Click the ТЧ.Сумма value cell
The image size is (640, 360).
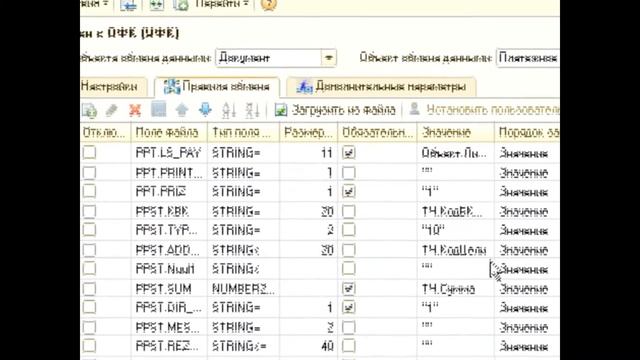click(x=456, y=289)
